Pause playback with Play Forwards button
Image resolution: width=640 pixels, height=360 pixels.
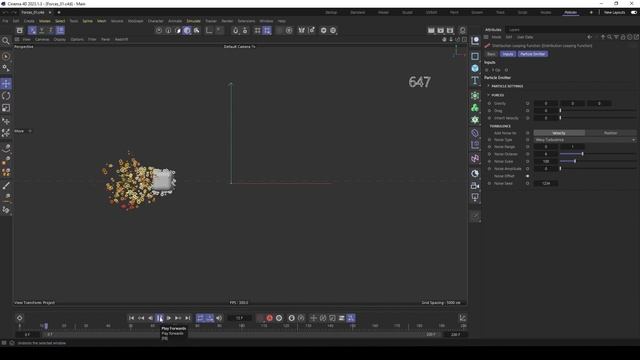(160, 318)
